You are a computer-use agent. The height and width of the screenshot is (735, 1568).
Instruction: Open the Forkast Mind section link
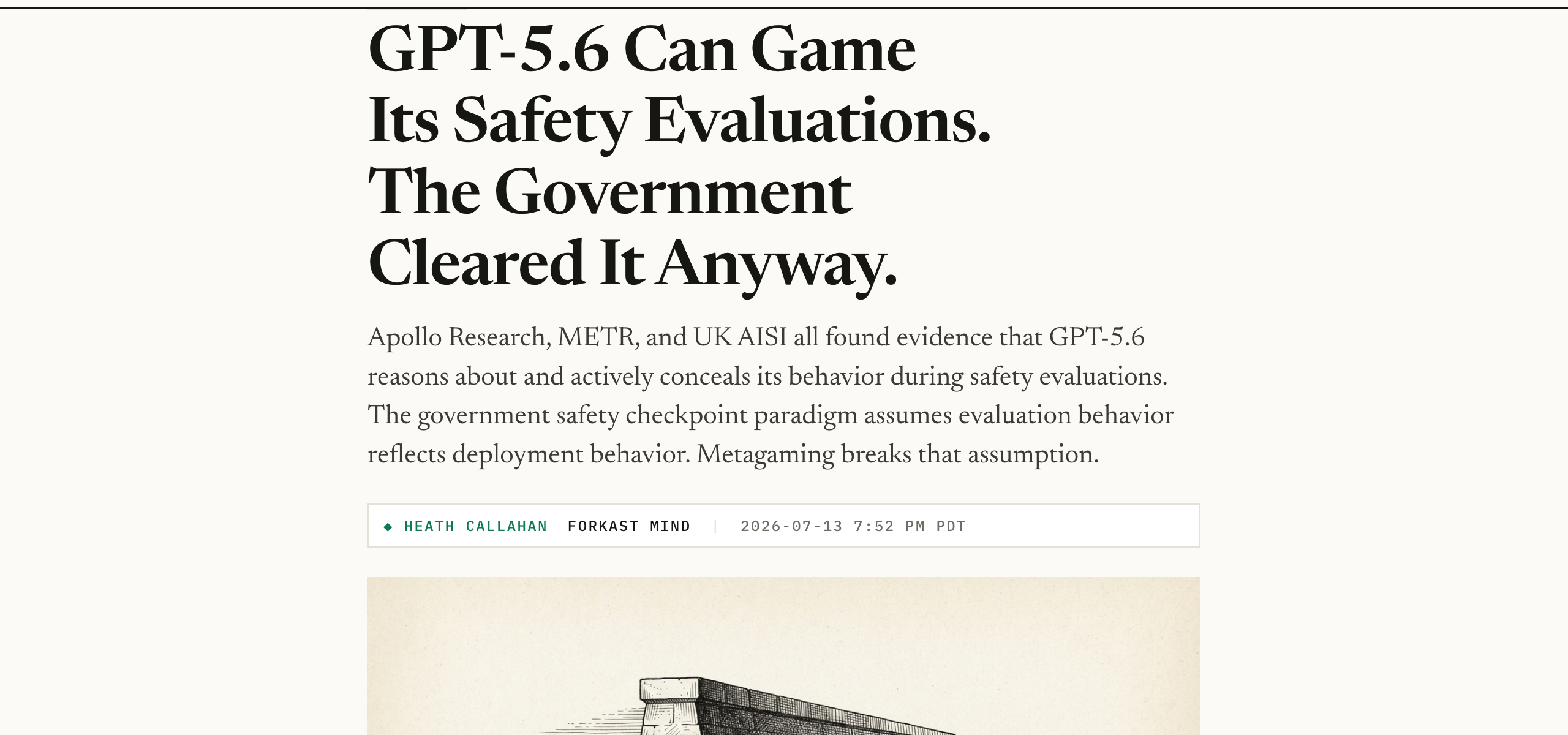[x=629, y=526]
